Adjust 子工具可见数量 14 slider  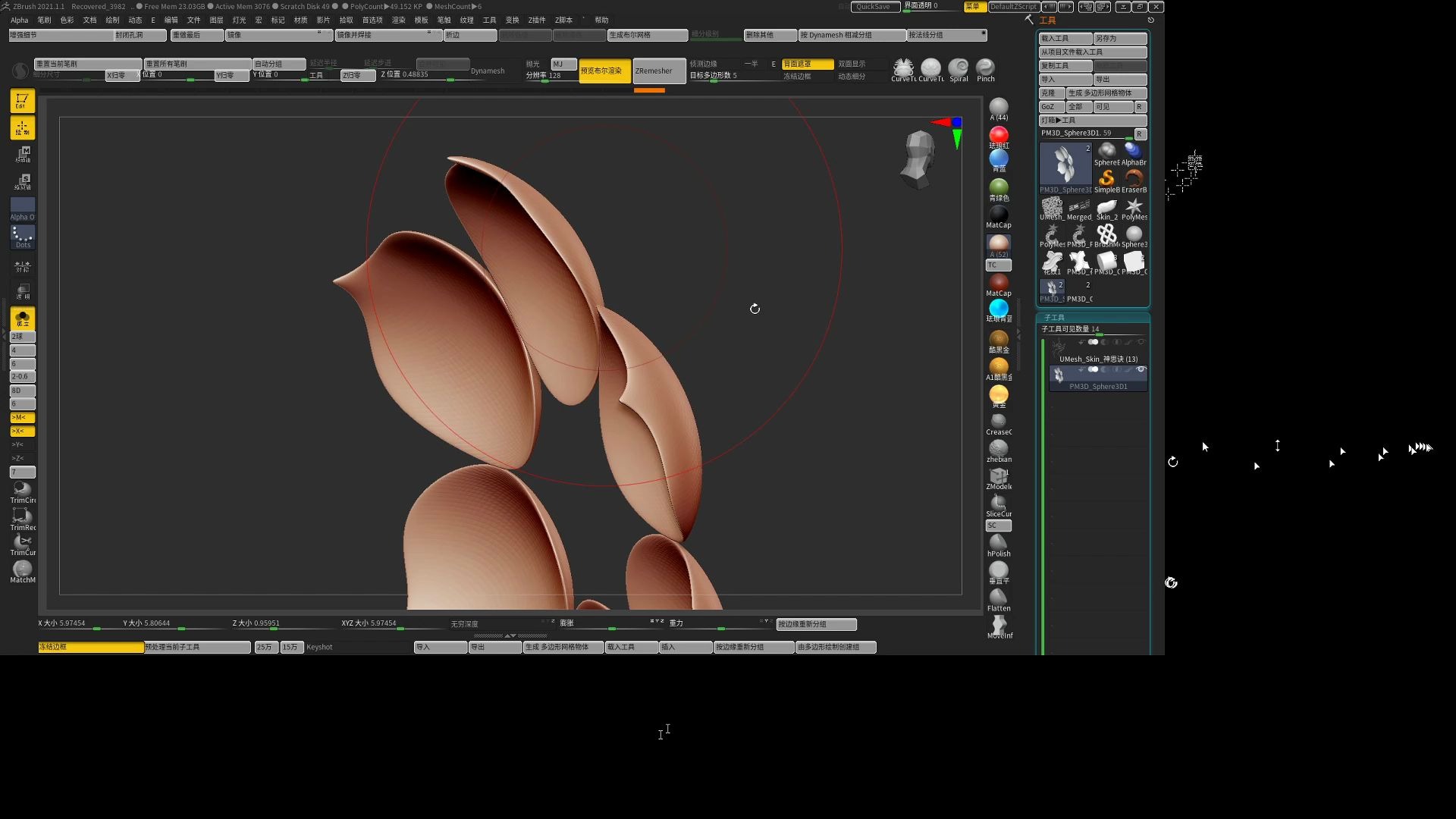point(1092,329)
